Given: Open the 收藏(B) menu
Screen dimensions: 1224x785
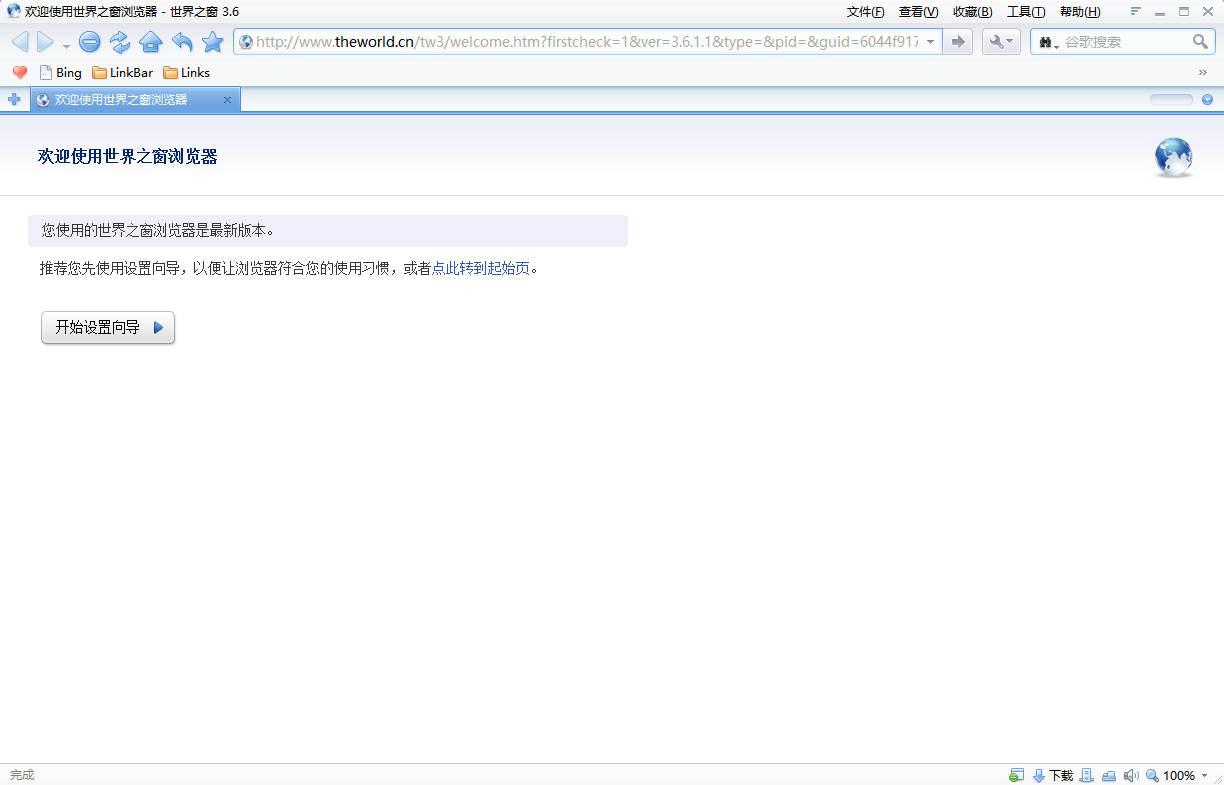Looking at the screenshot, I should coord(973,12).
